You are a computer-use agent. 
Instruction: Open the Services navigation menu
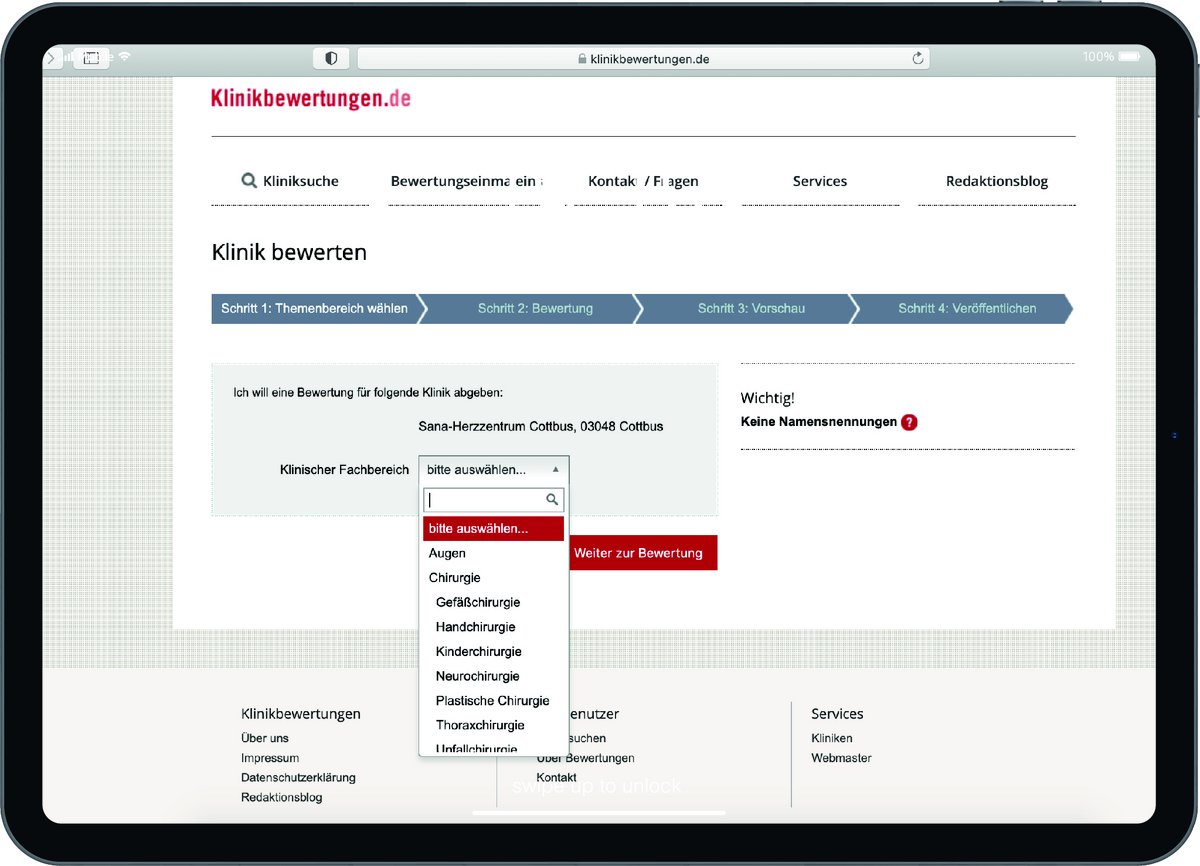point(819,181)
